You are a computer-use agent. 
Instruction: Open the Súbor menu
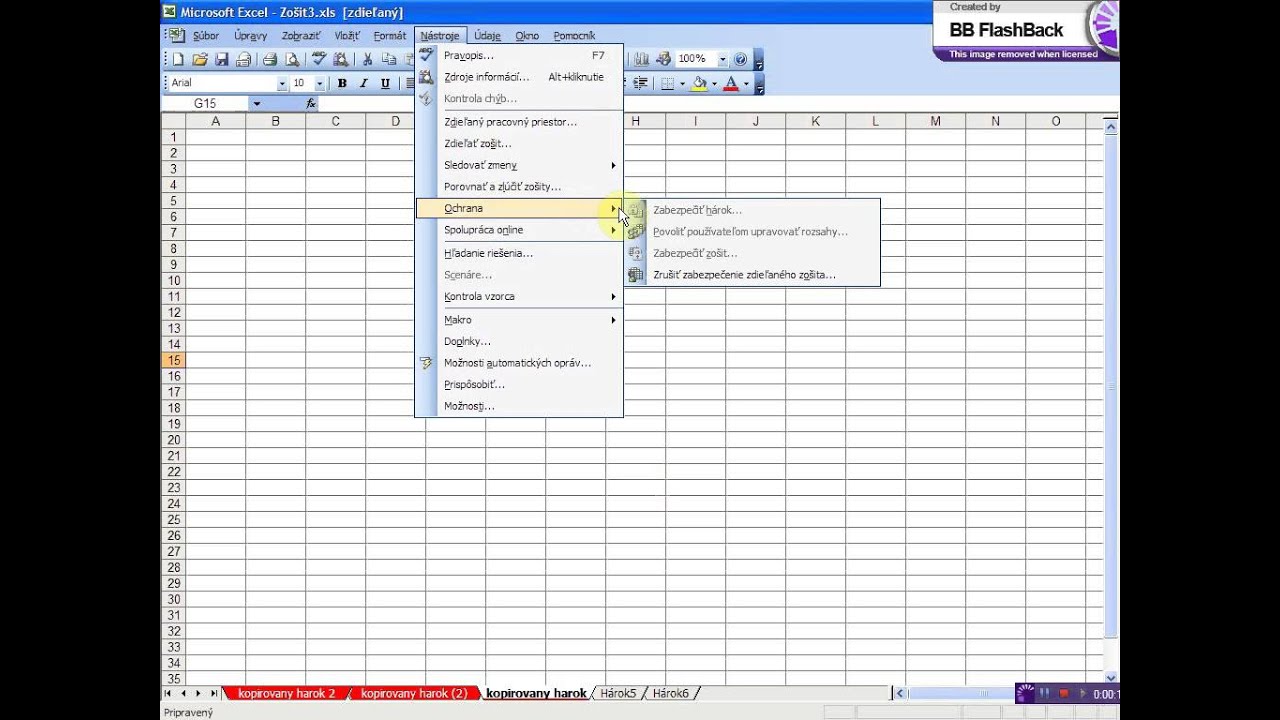click(x=206, y=36)
